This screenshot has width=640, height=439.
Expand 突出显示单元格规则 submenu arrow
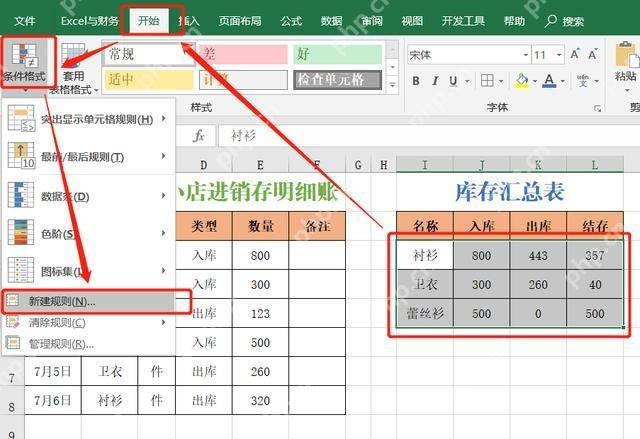click(164, 119)
